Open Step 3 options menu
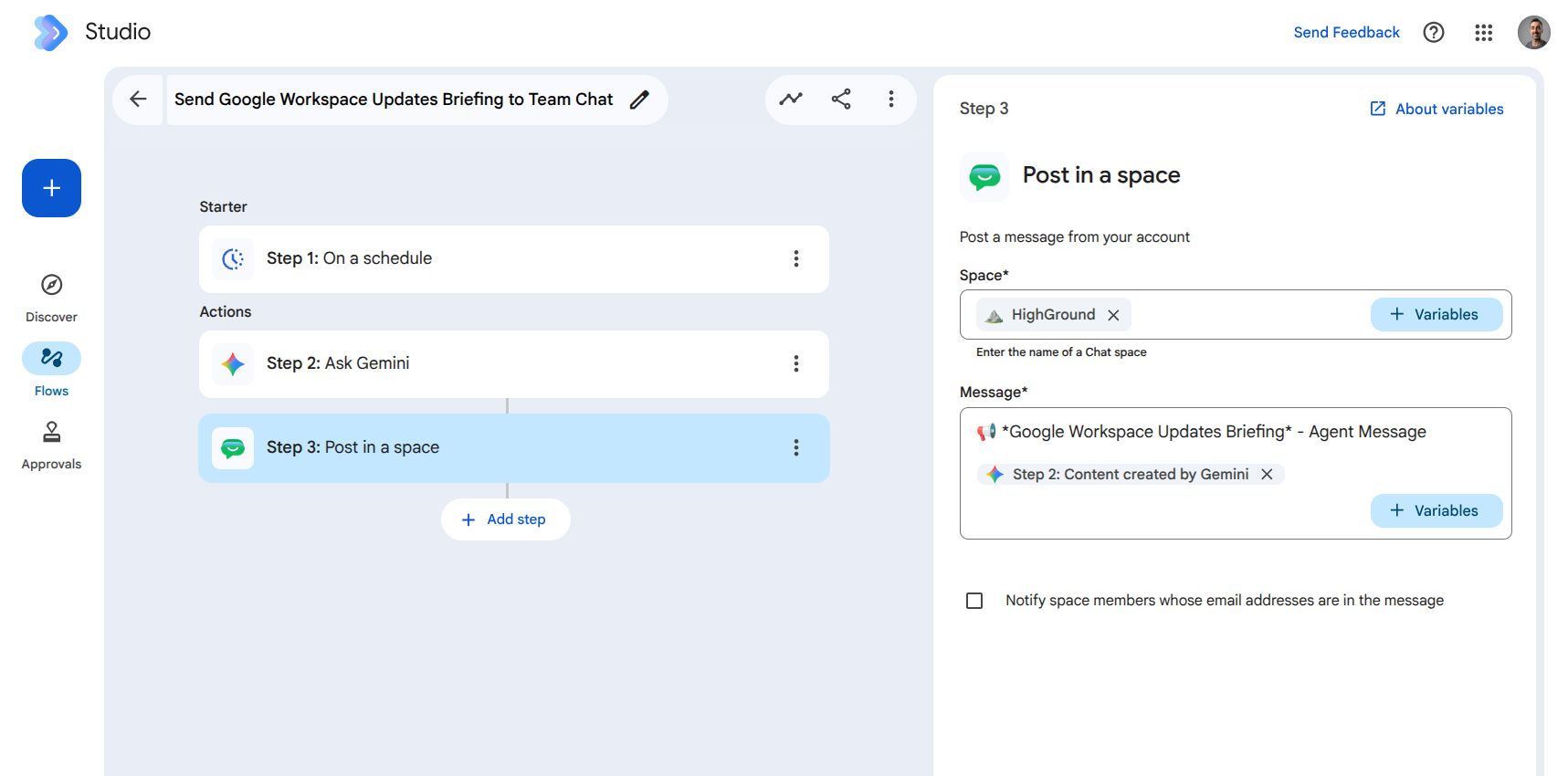This screenshot has width=1568, height=776. tap(796, 447)
